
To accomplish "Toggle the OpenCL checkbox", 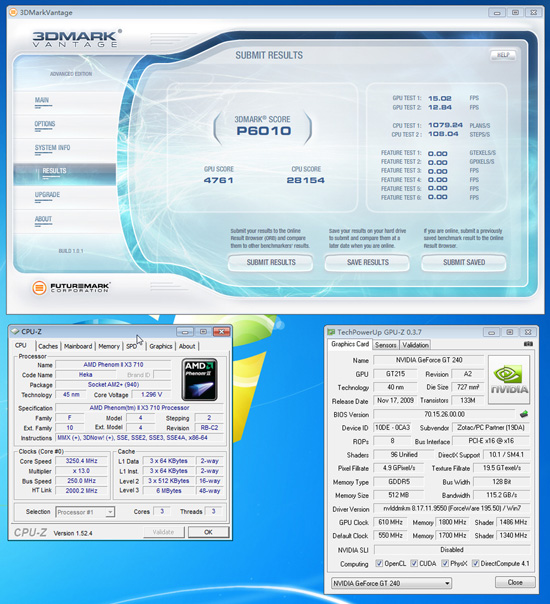I will (x=379, y=564).
